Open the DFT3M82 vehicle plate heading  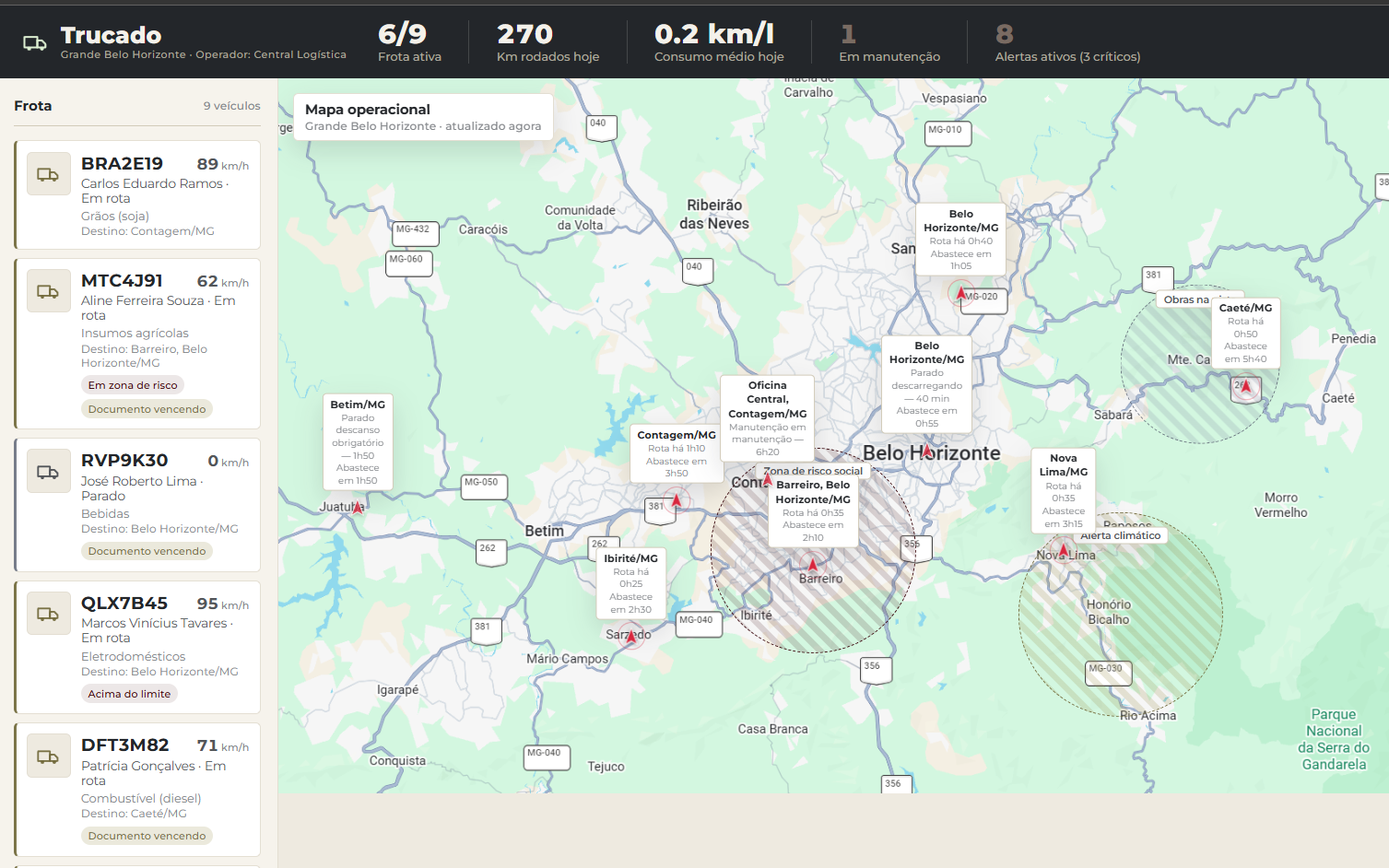point(125,745)
